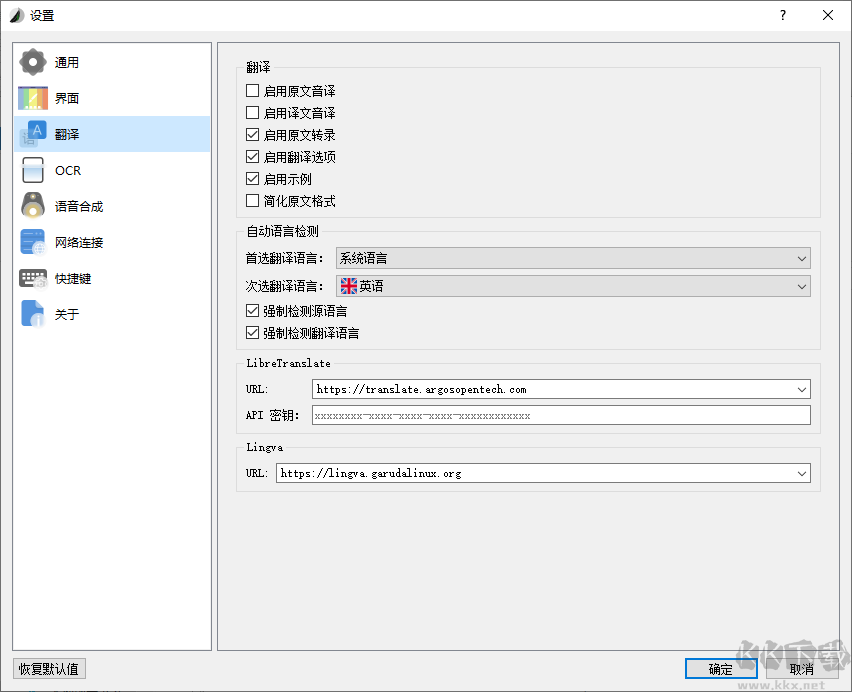Toggle the 强制检测源语言 checkbox
This screenshot has height=692, width=852.
252,311
